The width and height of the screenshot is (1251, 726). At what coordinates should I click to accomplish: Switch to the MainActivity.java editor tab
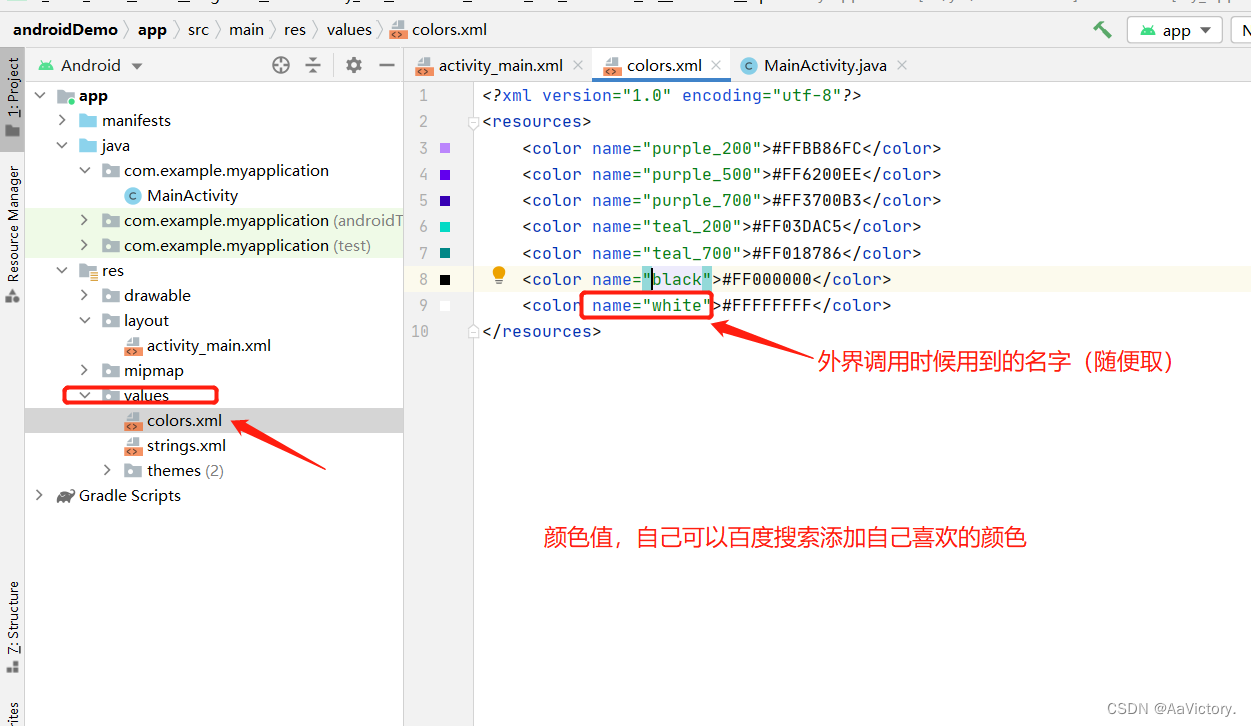coord(825,65)
